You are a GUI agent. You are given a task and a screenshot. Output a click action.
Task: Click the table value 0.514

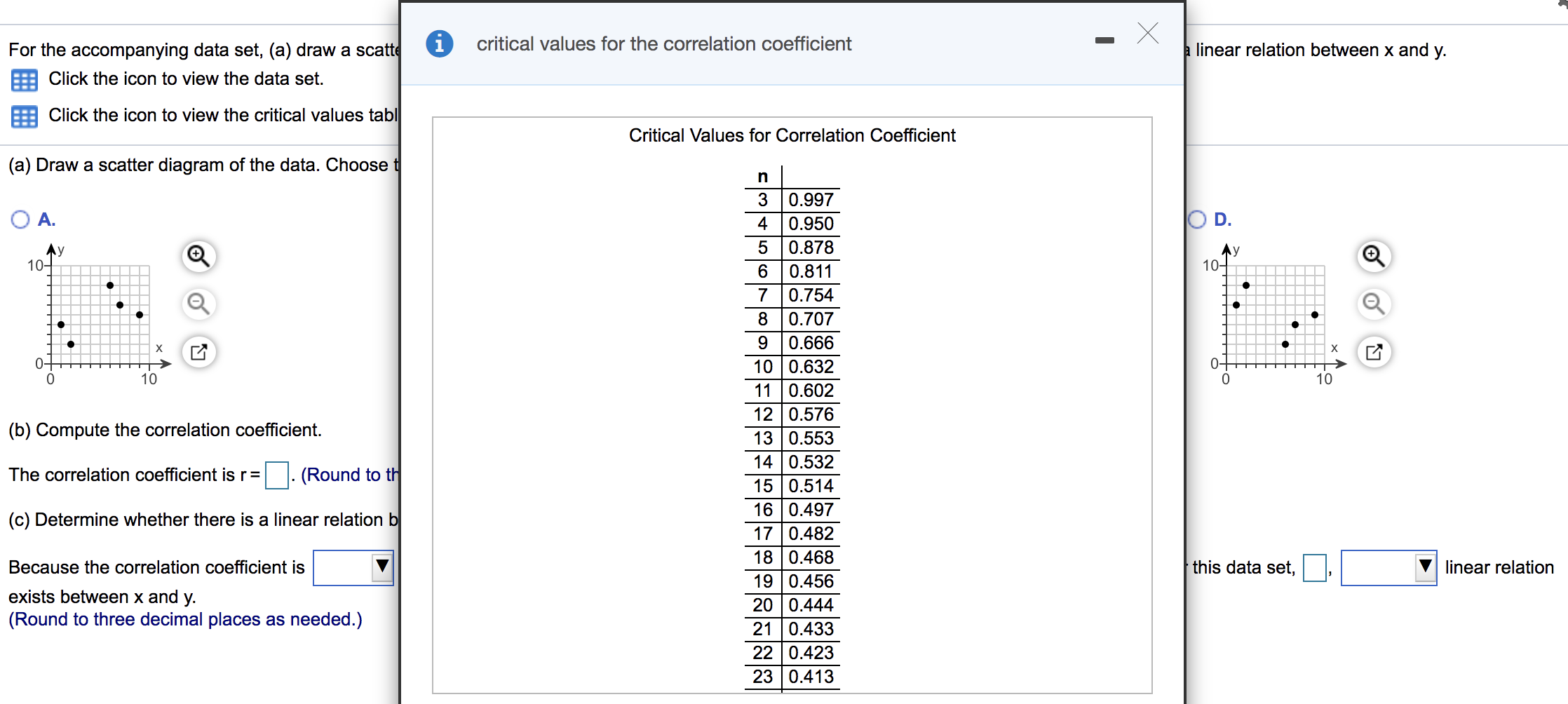point(811,486)
